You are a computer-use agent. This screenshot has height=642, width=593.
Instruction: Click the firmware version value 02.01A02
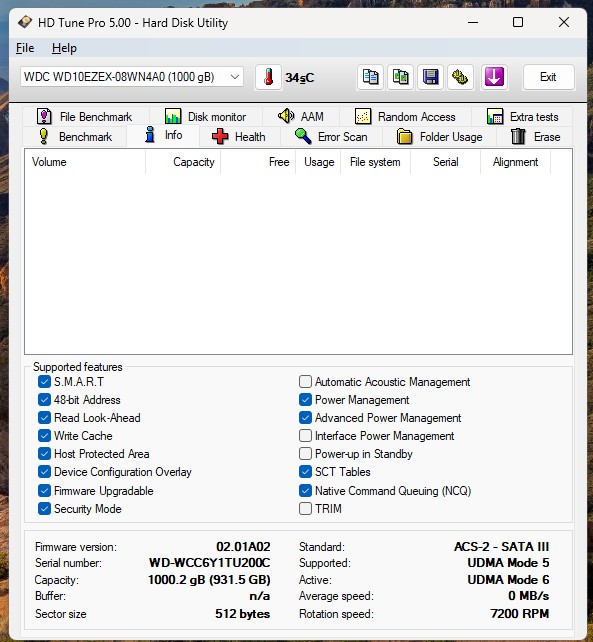(243, 547)
